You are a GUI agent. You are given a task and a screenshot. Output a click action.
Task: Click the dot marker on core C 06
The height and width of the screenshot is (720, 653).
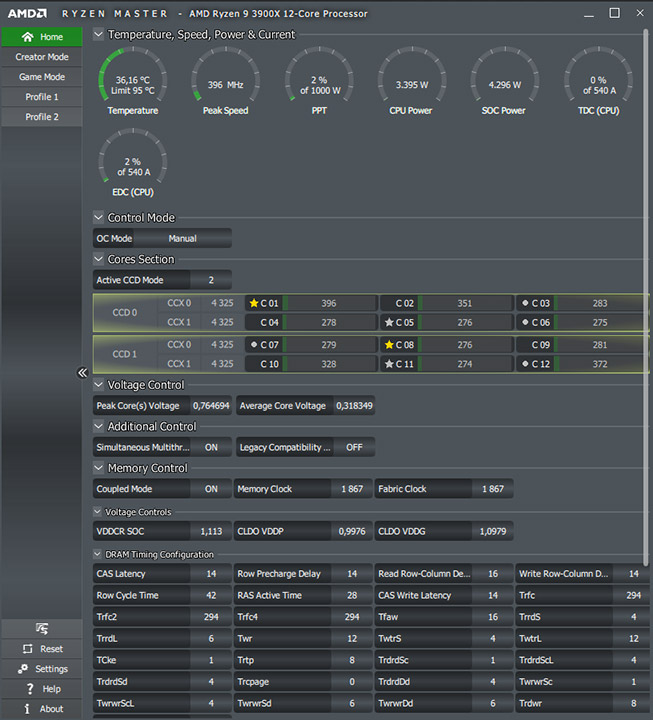pyautogui.click(x=525, y=322)
